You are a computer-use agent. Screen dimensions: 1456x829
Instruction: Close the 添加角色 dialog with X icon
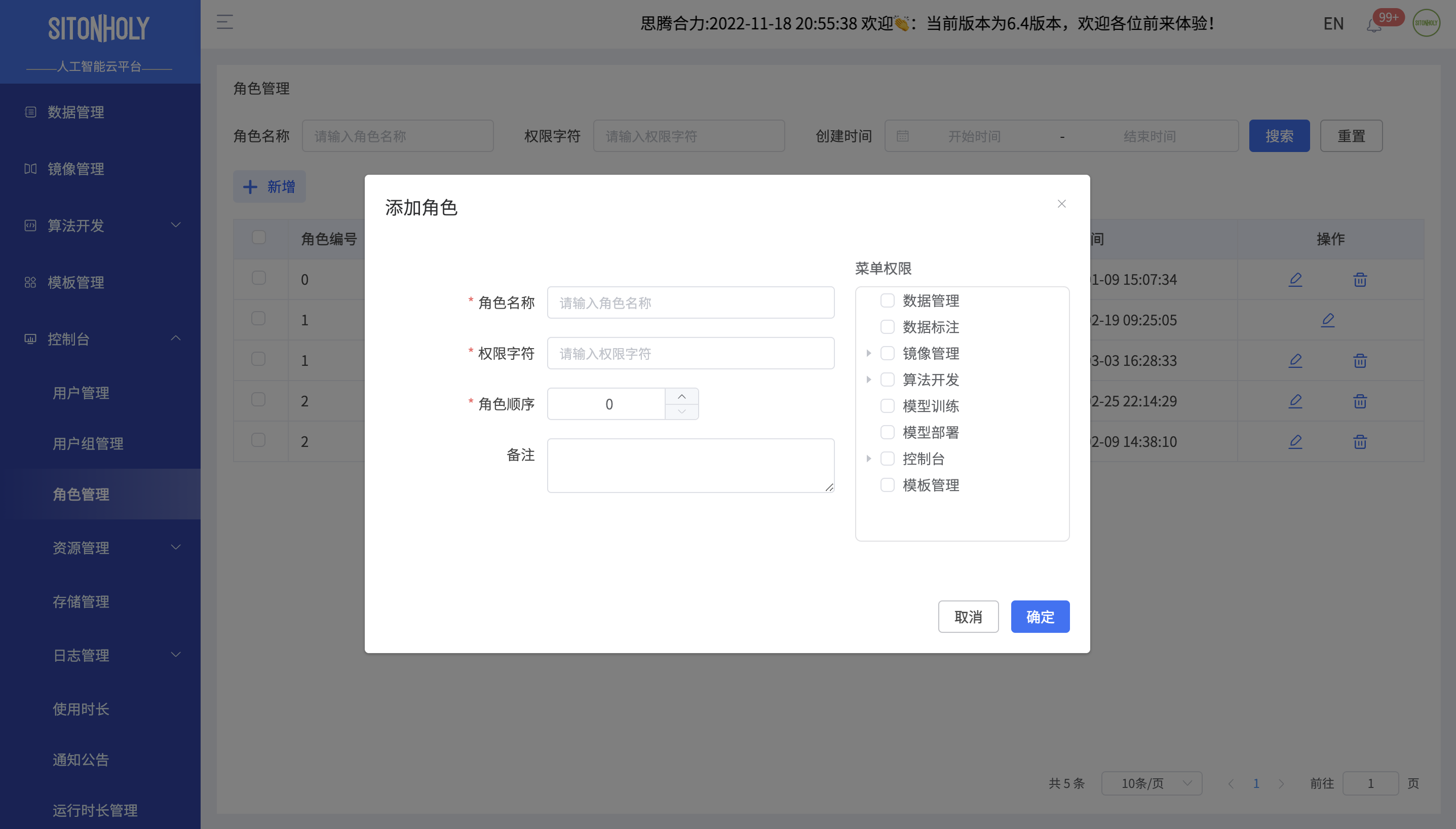[x=1061, y=204]
